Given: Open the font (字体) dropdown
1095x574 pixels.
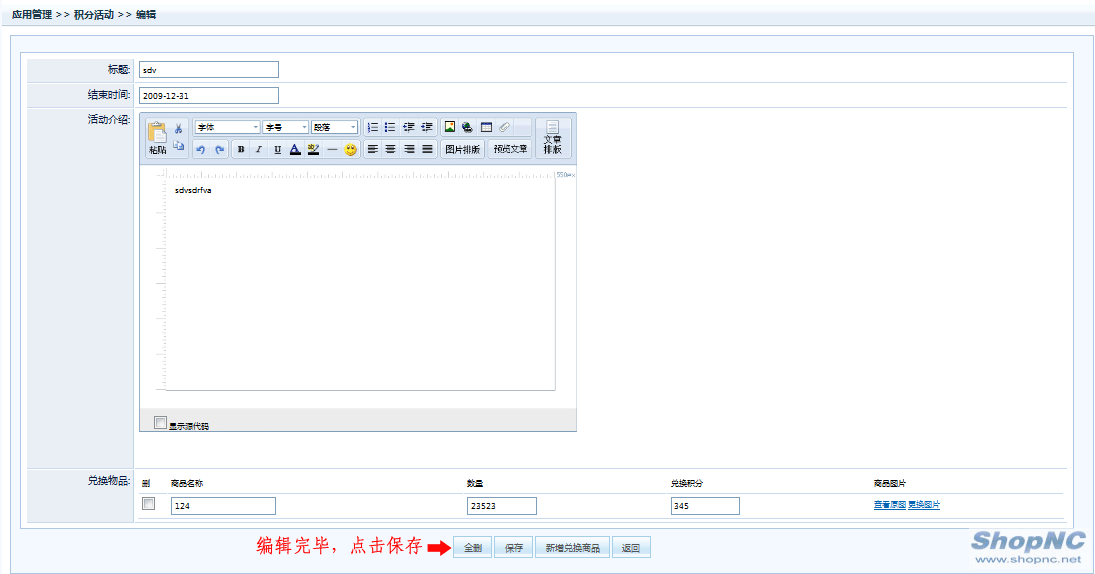Looking at the screenshot, I should tap(227, 127).
